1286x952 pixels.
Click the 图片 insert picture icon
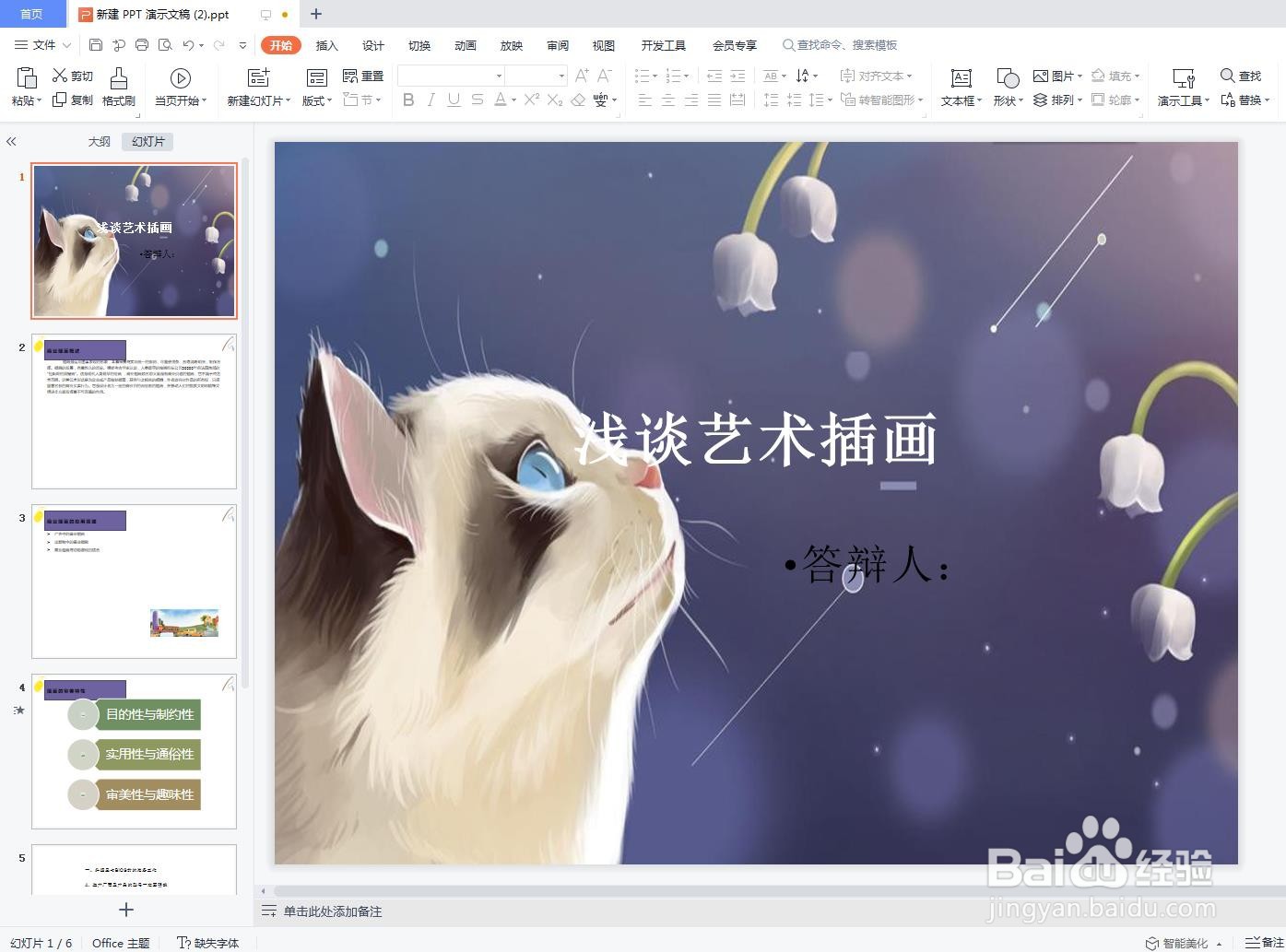click(1041, 76)
